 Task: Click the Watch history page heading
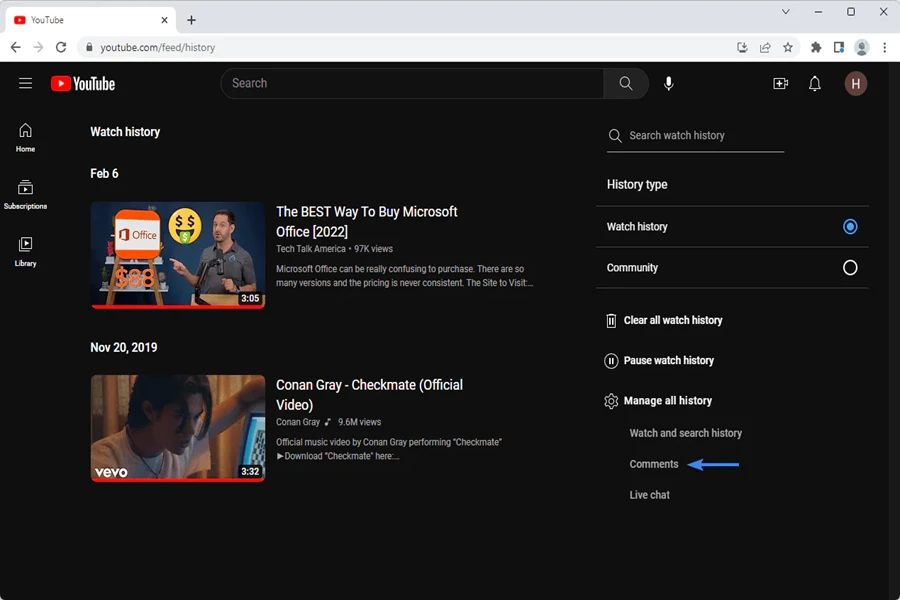tap(125, 132)
